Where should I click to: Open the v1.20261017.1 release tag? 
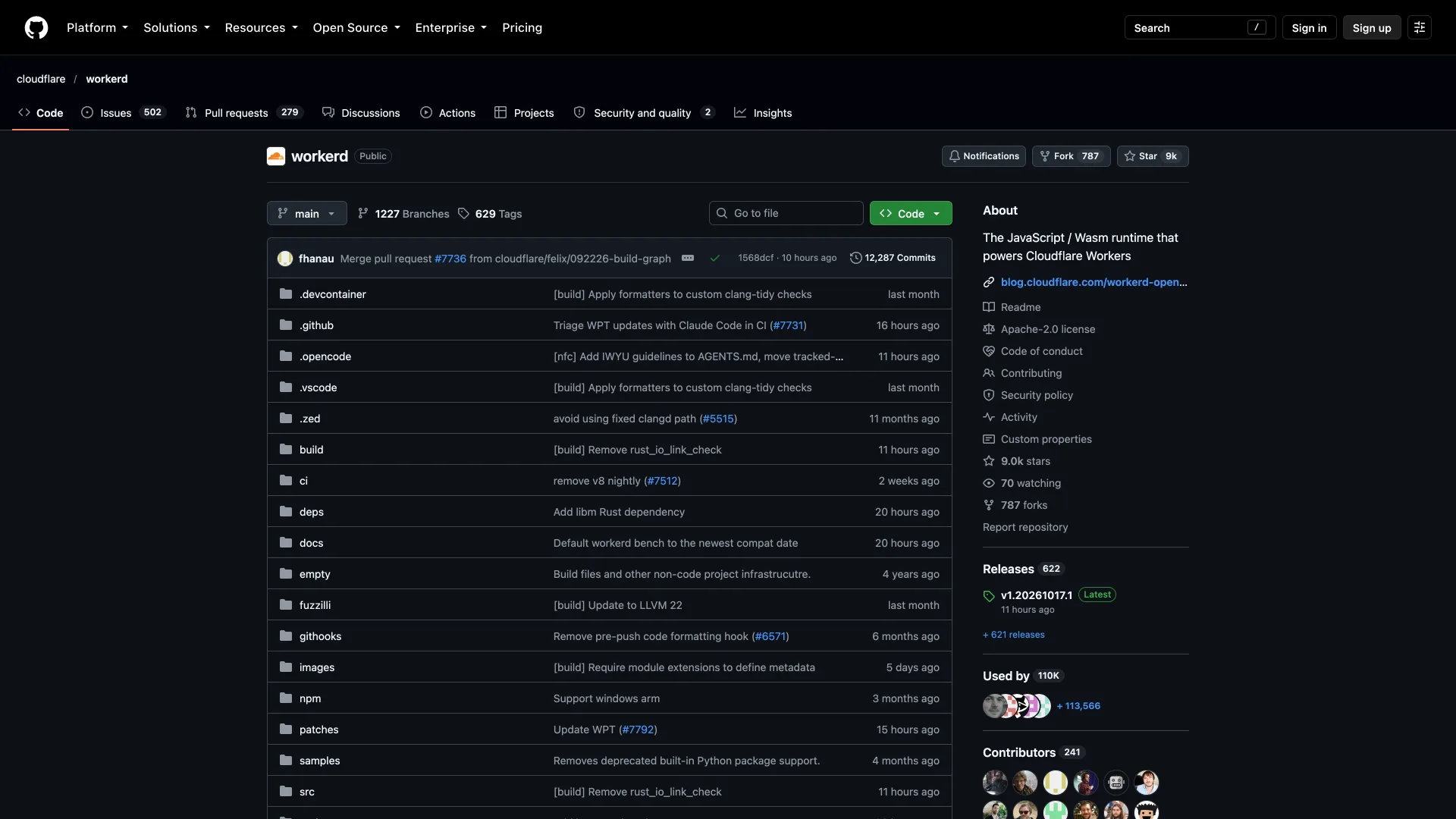pyautogui.click(x=1037, y=595)
